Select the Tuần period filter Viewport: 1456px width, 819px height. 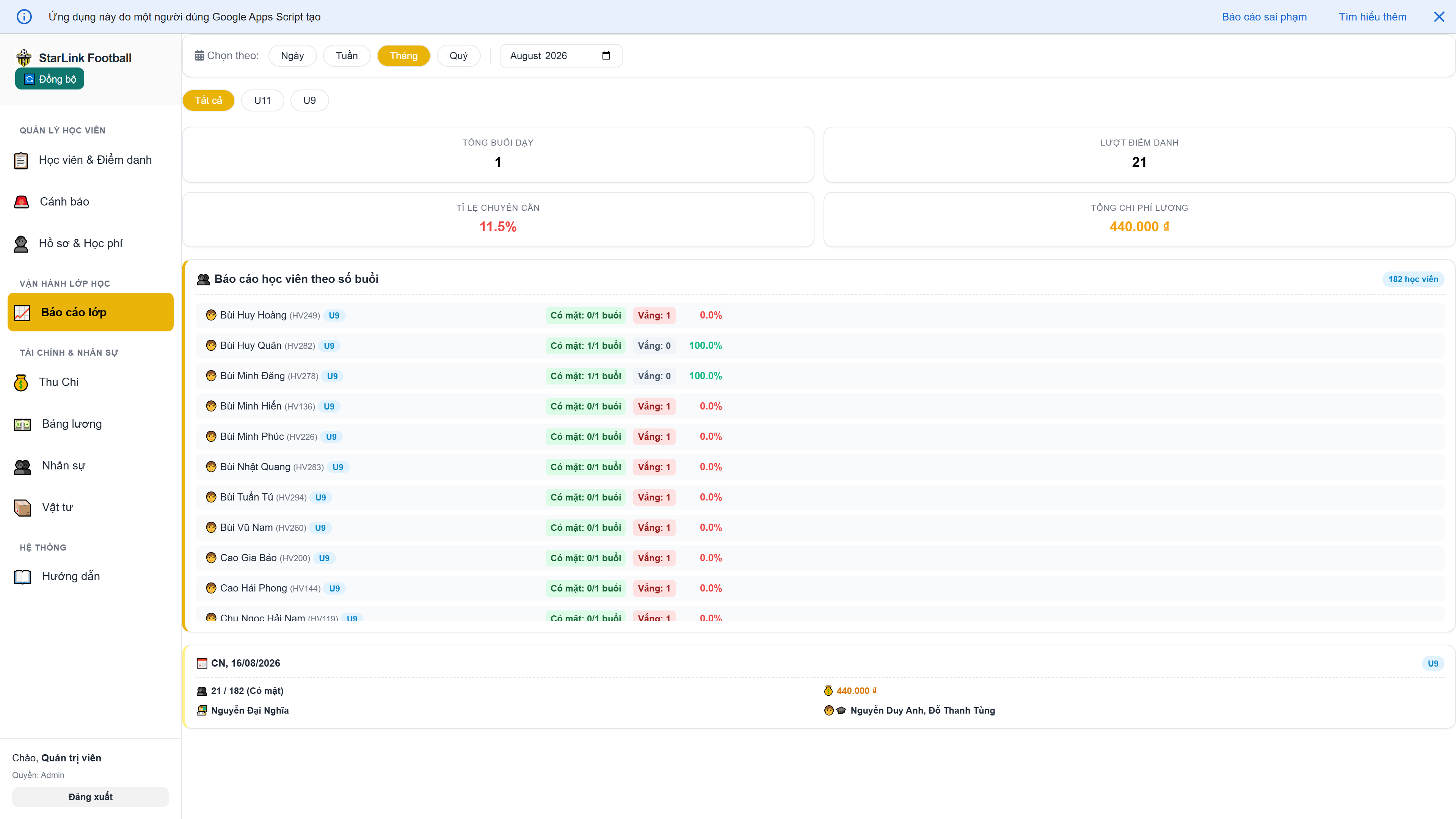point(347,55)
